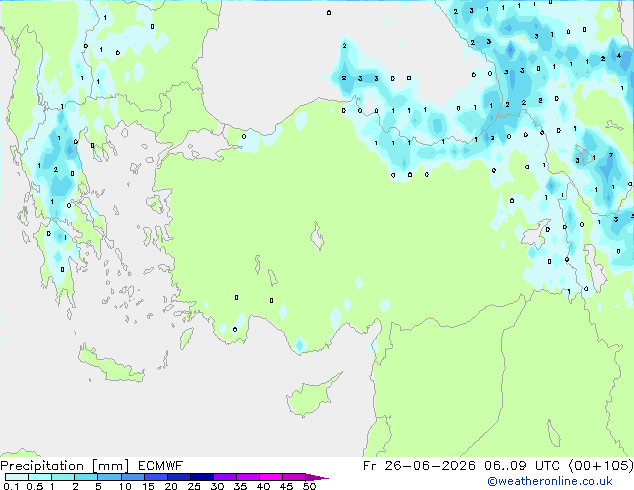Select the 5–10 mm legend color swatch
This screenshot has width=634, height=490.
point(109,477)
